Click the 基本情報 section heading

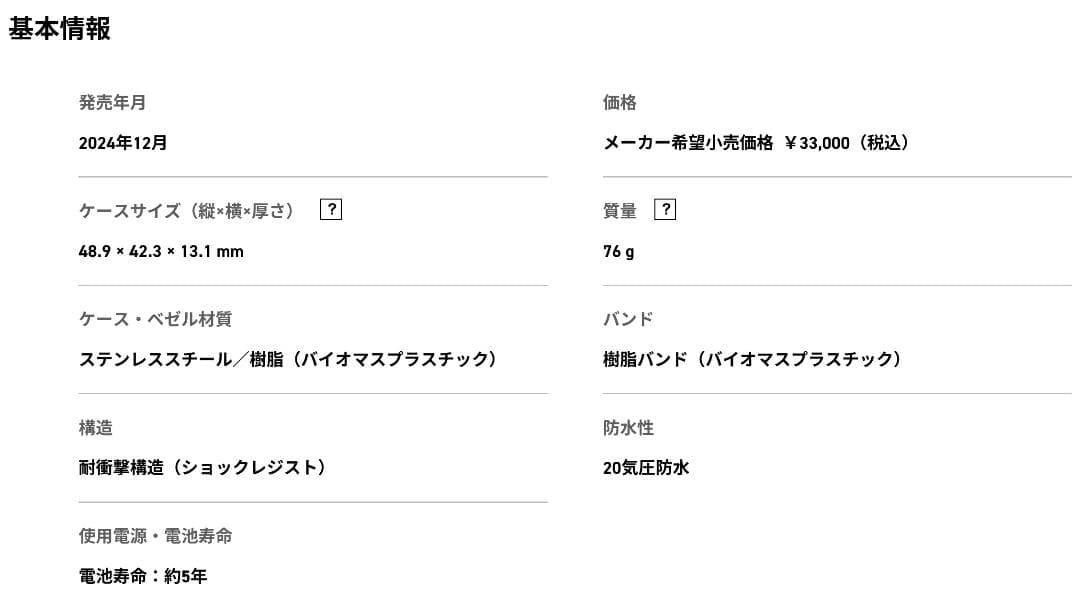(60, 29)
